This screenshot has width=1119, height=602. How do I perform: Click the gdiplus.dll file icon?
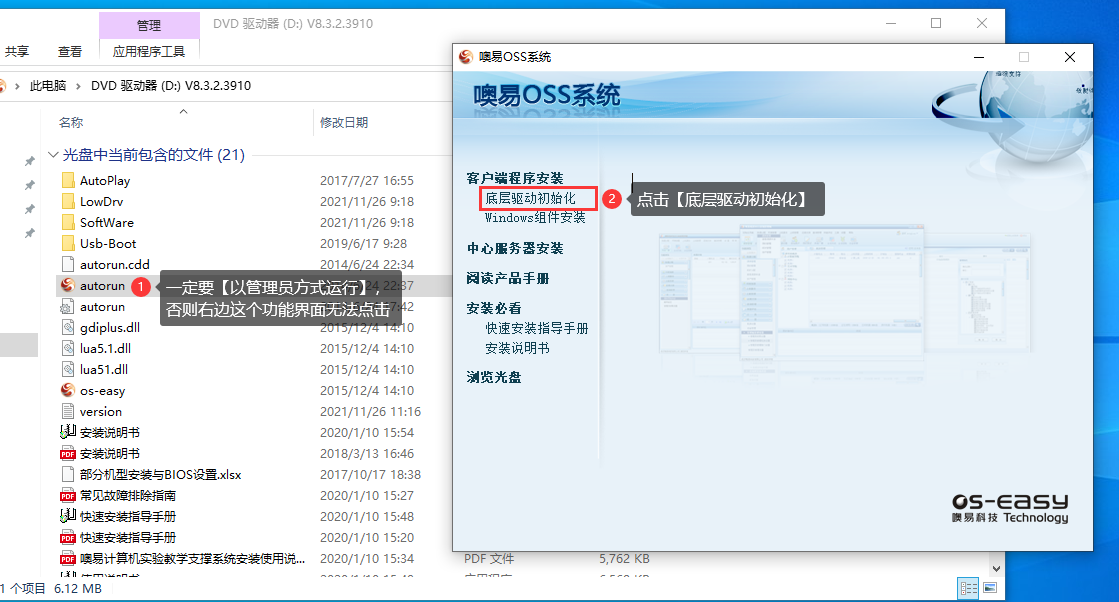point(68,328)
